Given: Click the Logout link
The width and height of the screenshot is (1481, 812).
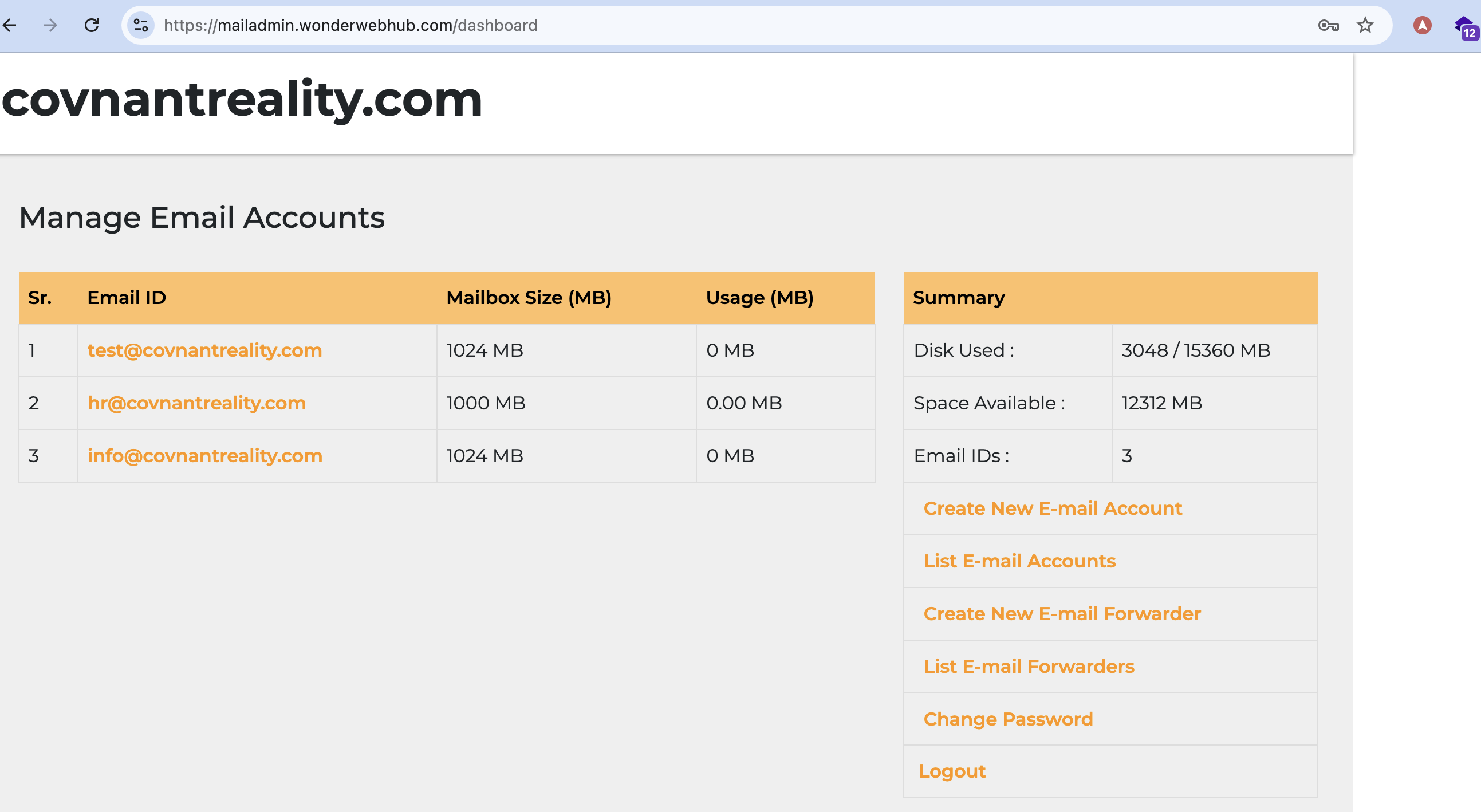Looking at the screenshot, I should point(952,771).
